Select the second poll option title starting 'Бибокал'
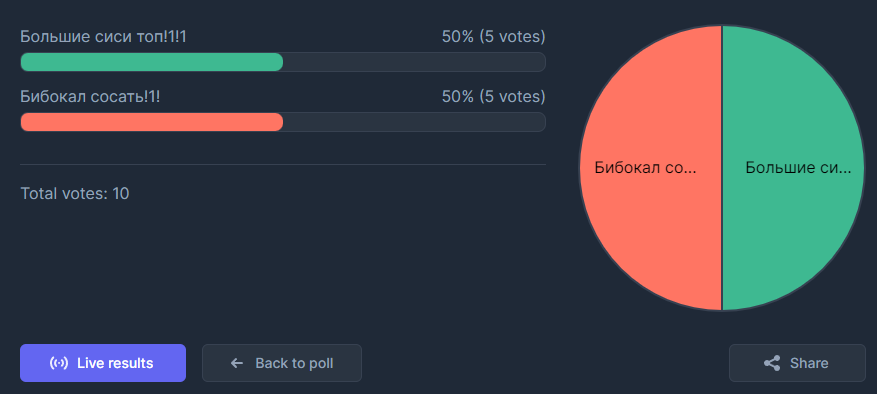 coord(90,97)
